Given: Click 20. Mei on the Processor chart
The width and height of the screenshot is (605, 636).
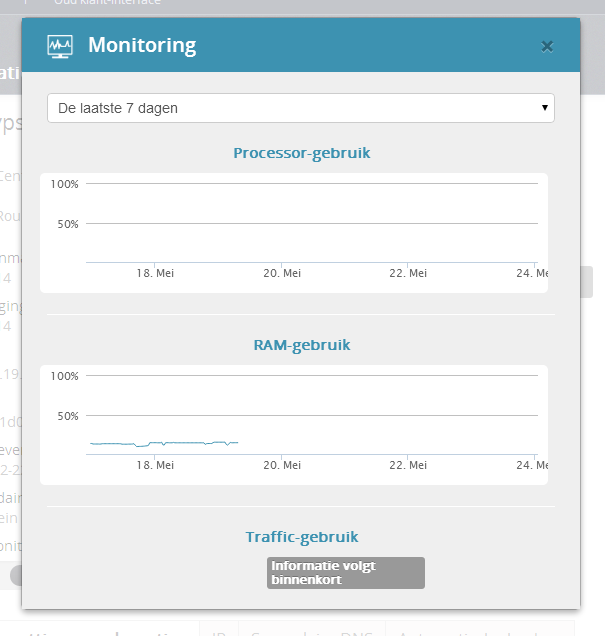Looking at the screenshot, I should click(x=282, y=273).
